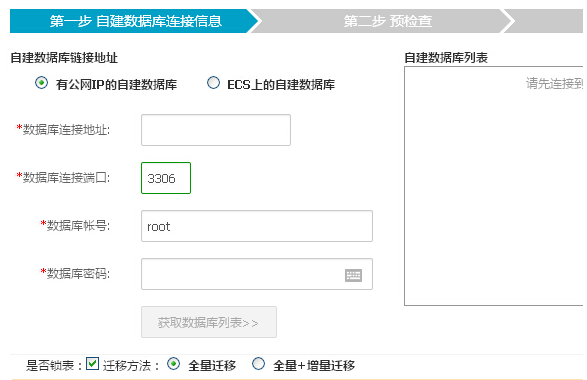Viewport: 587px width, 380px height.
Task: Click the ECS上的自建数据库 label text
Action: pos(281,85)
